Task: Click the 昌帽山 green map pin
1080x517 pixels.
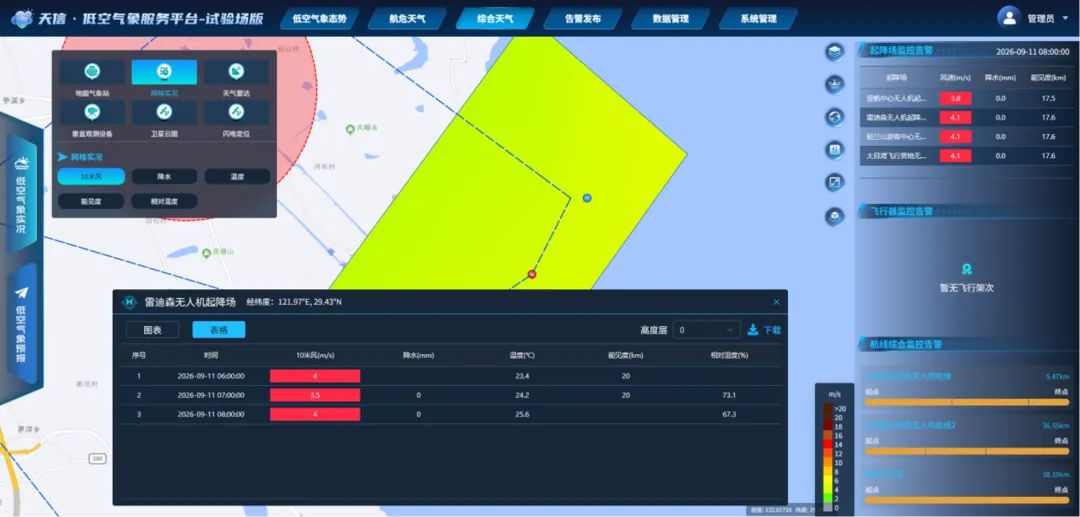Action: (206, 253)
